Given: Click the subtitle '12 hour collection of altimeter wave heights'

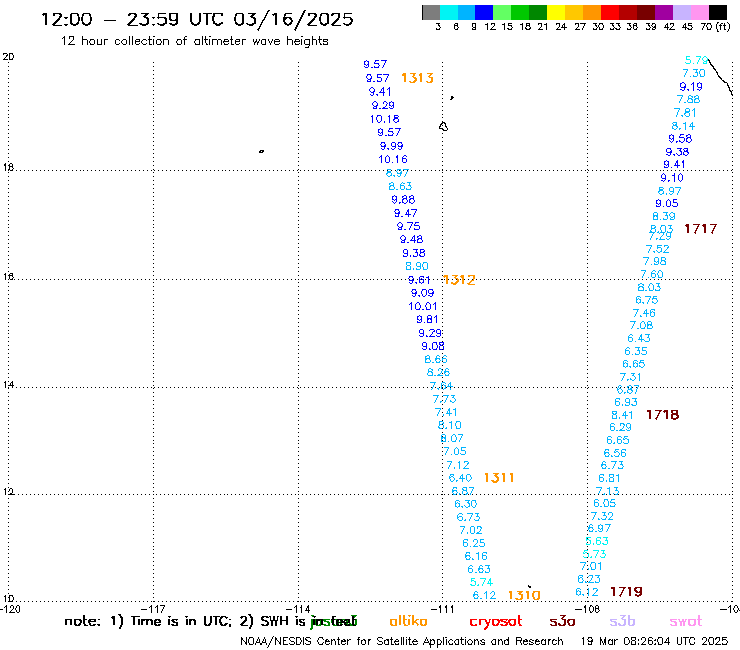Looking at the screenshot, I should pyautogui.click(x=194, y=41).
